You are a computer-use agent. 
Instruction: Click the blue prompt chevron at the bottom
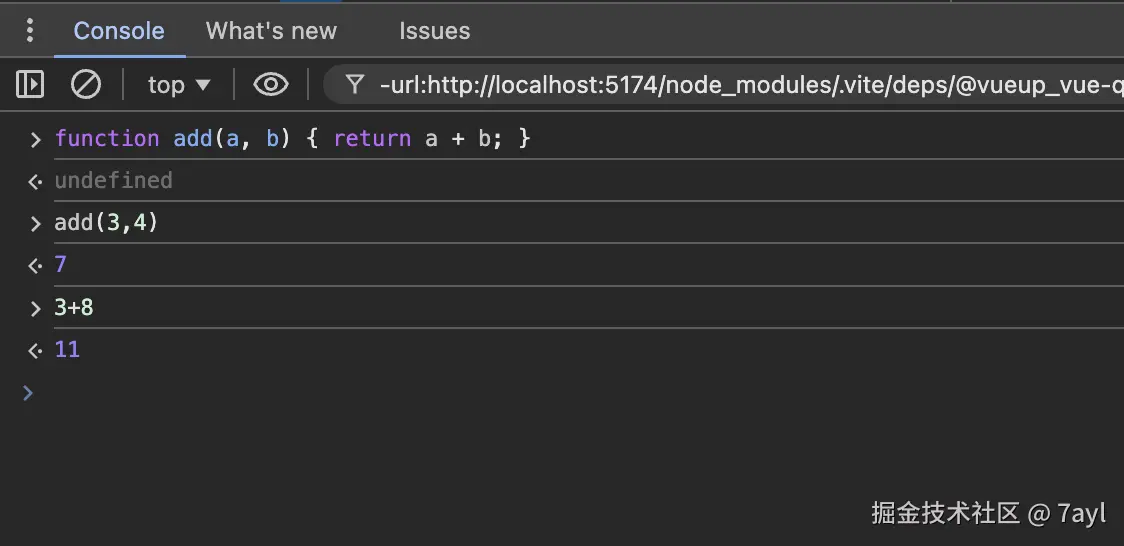click(28, 393)
